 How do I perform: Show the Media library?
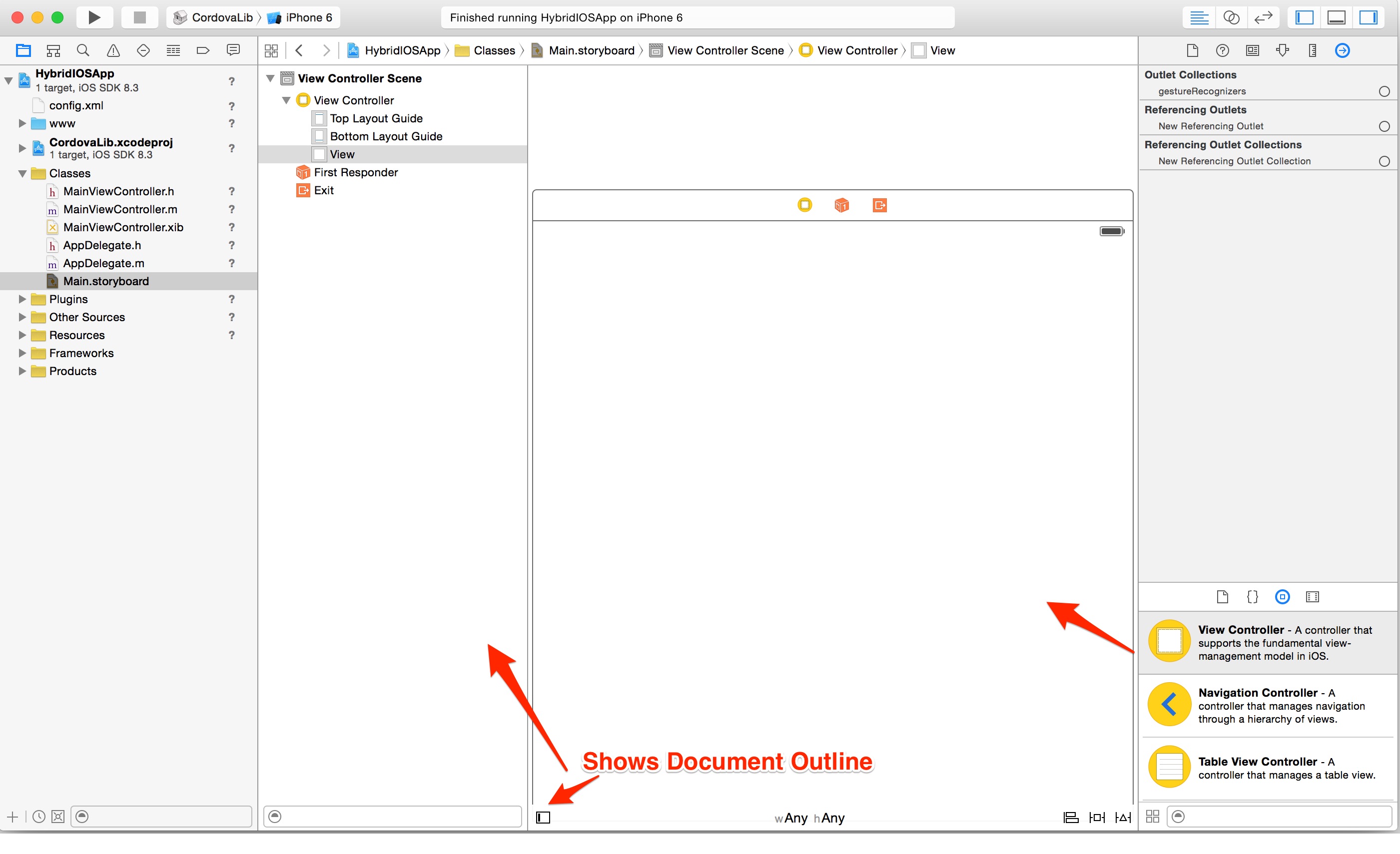(1313, 597)
